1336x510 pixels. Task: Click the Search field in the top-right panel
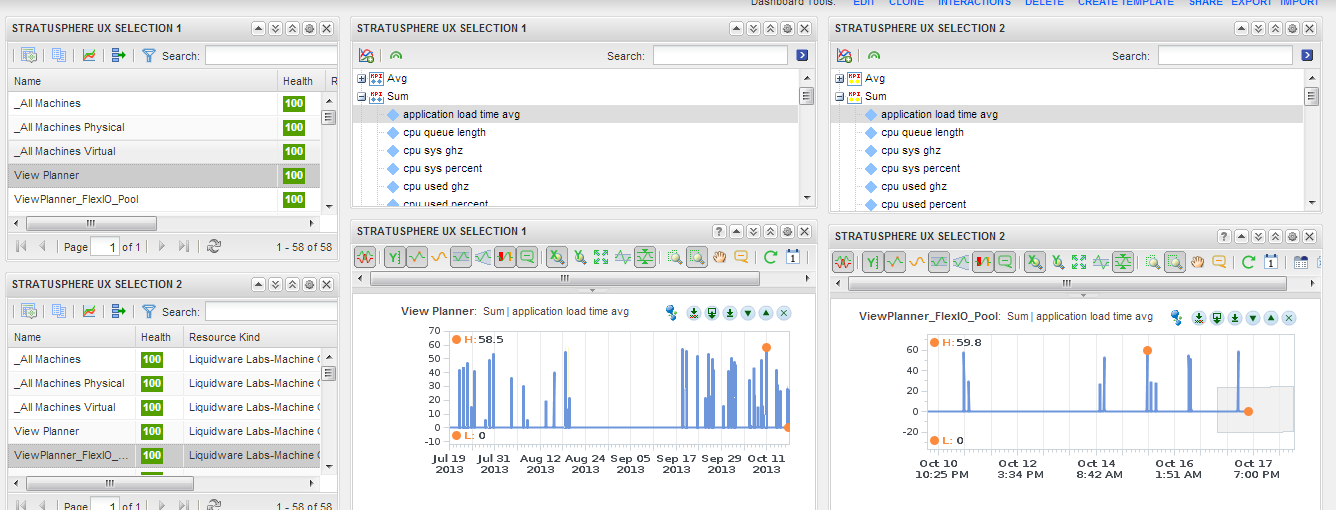tap(1226, 56)
